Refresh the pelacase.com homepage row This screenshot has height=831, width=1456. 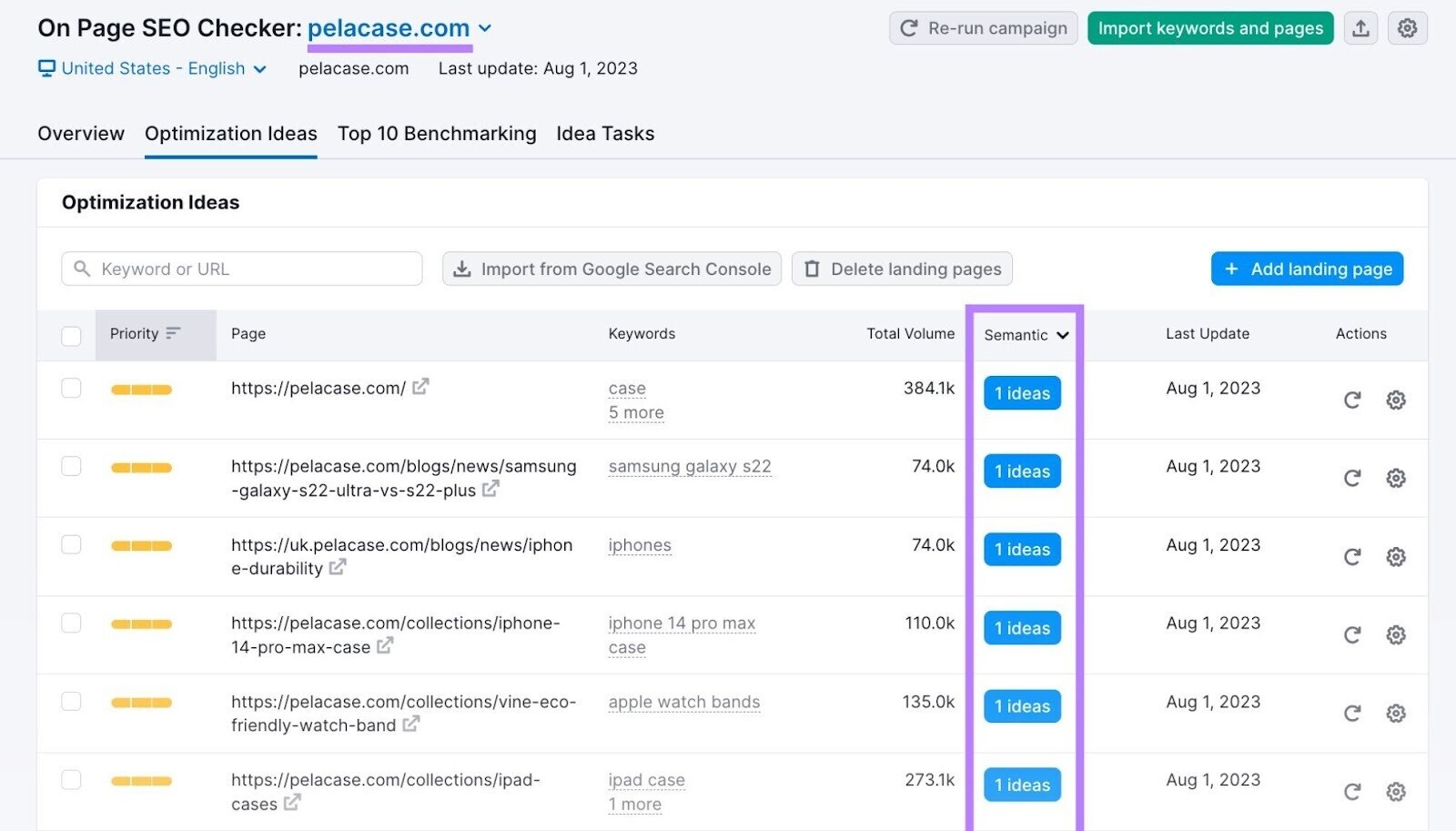[1352, 400]
